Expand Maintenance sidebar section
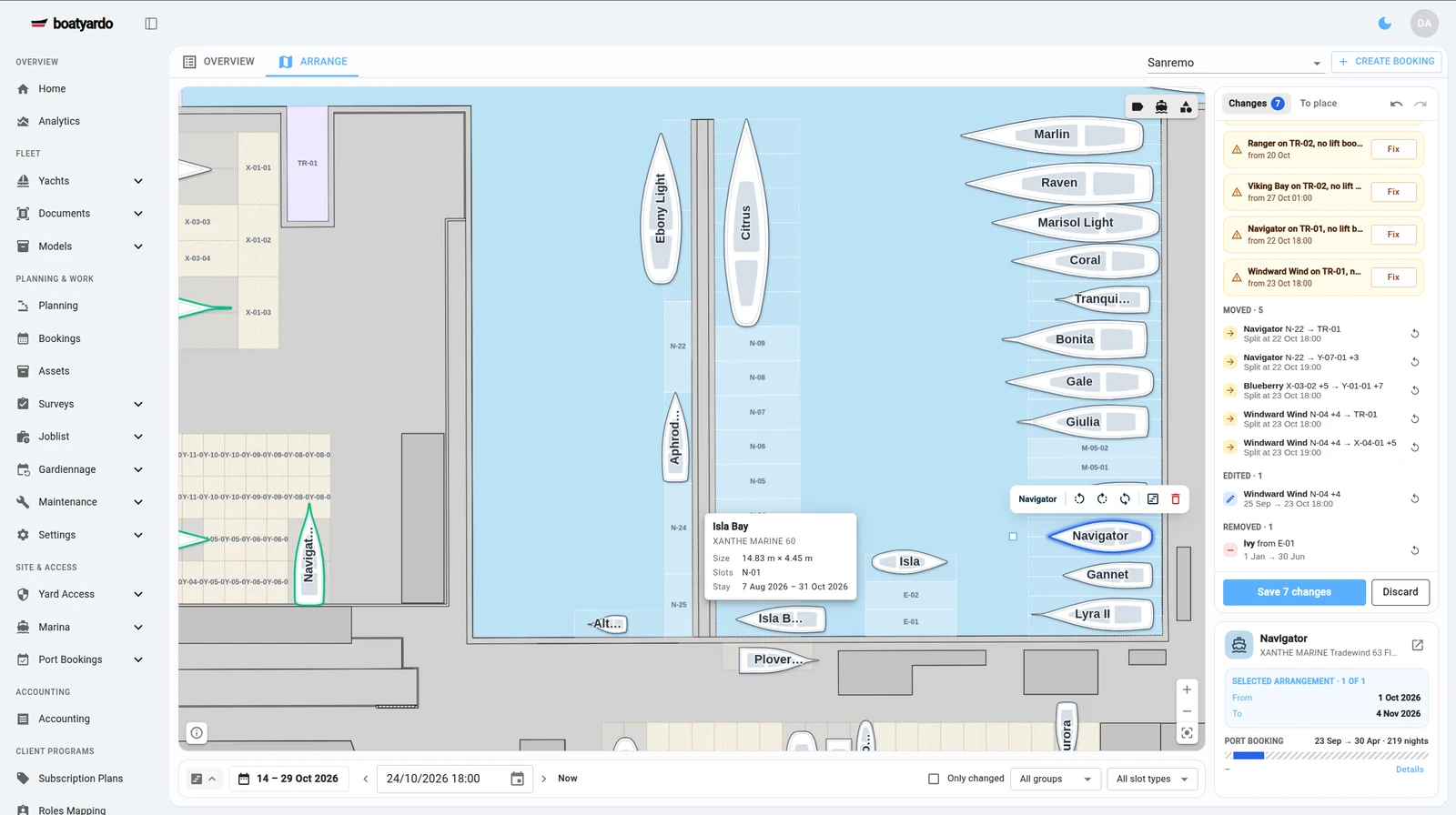 (x=138, y=502)
